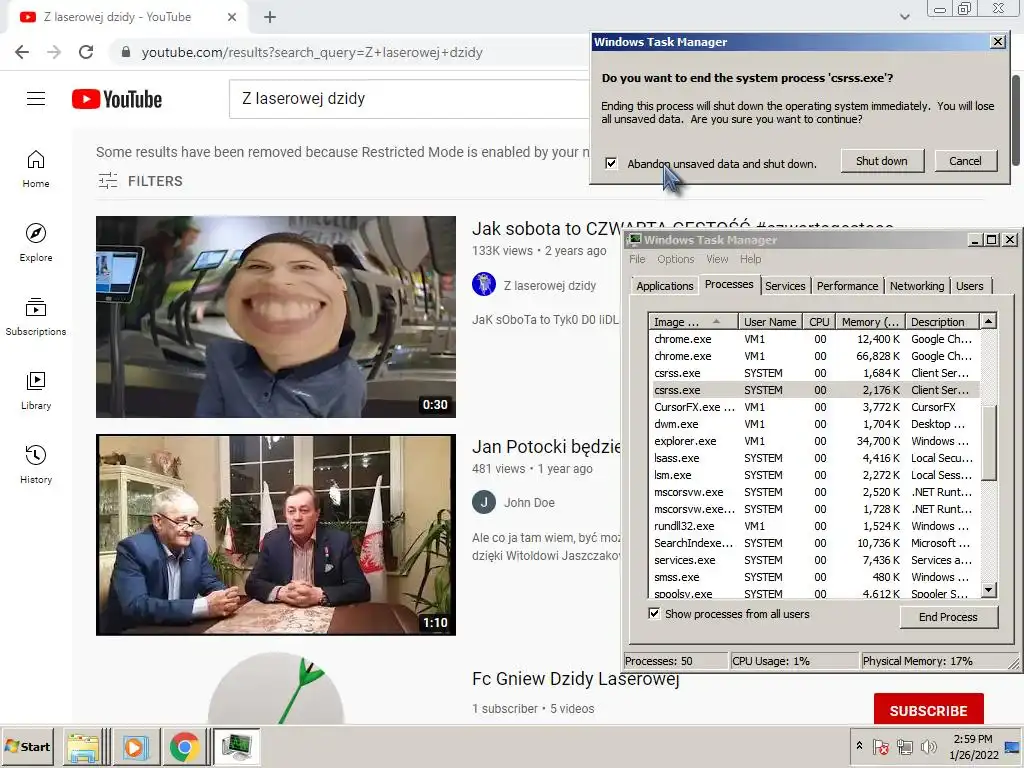Open History in YouTube sidebar
The width and height of the screenshot is (1024, 768).
pyautogui.click(x=36, y=464)
